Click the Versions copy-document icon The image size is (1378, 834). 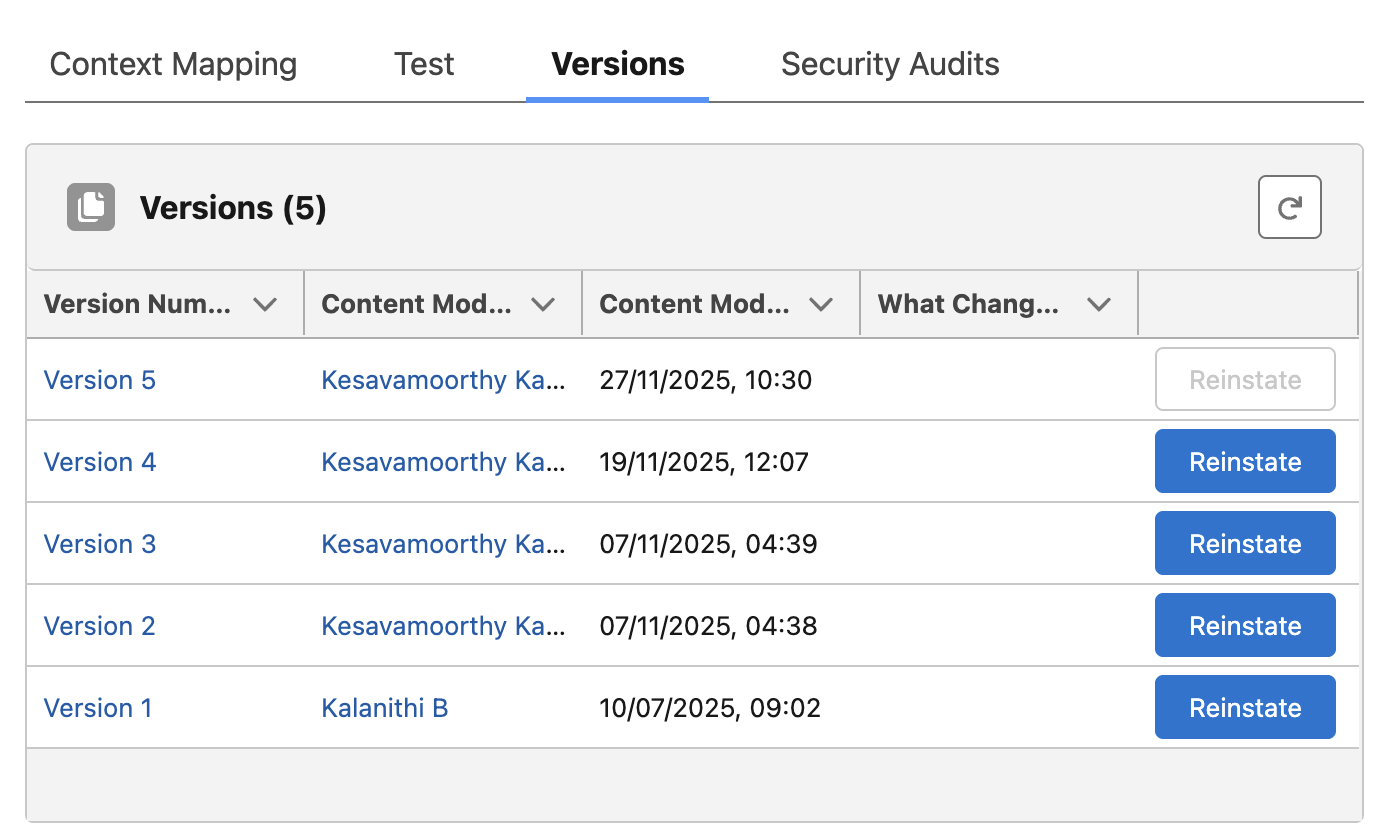[x=91, y=207]
